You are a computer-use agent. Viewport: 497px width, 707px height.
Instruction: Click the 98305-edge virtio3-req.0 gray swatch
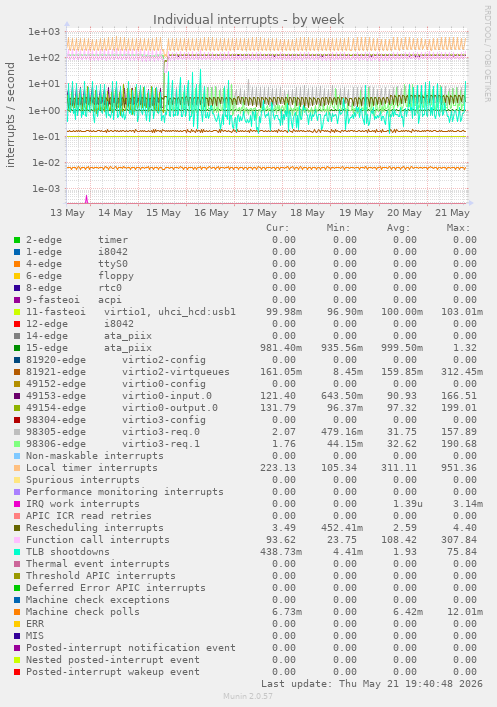17,432
